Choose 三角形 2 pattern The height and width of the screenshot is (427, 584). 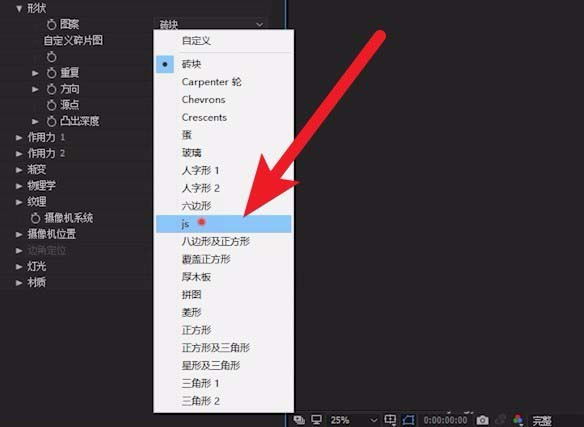(223, 401)
